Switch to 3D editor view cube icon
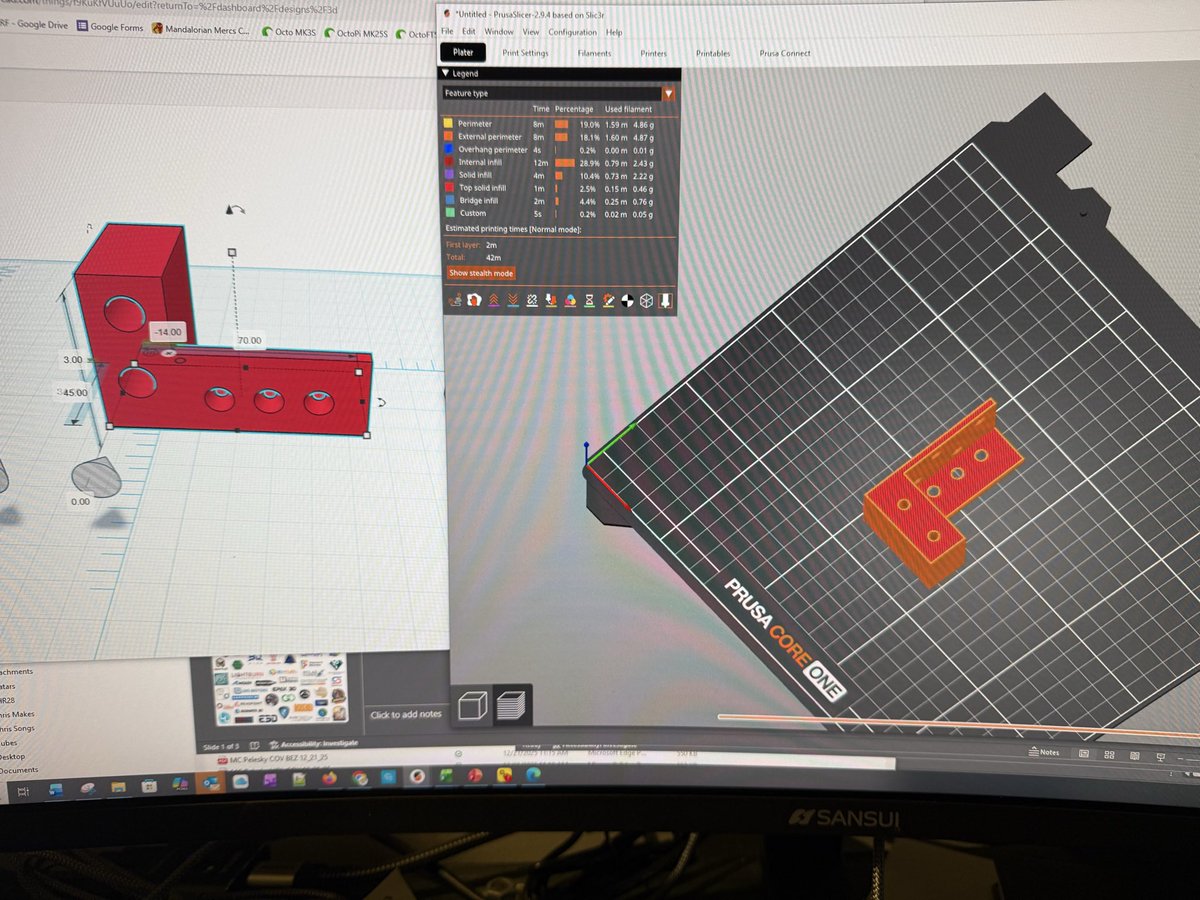1200x900 pixels. (x=471, y=707)
